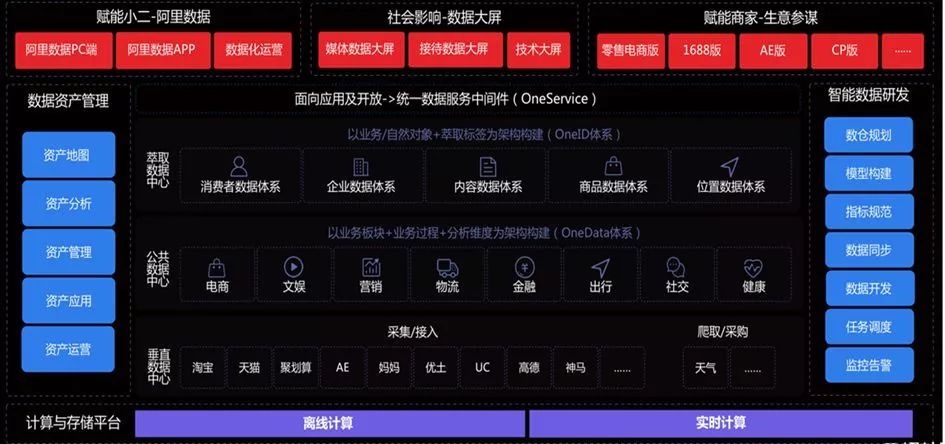
Task: Open the 数仓规划 button
Action: click(x=868, y=135)
